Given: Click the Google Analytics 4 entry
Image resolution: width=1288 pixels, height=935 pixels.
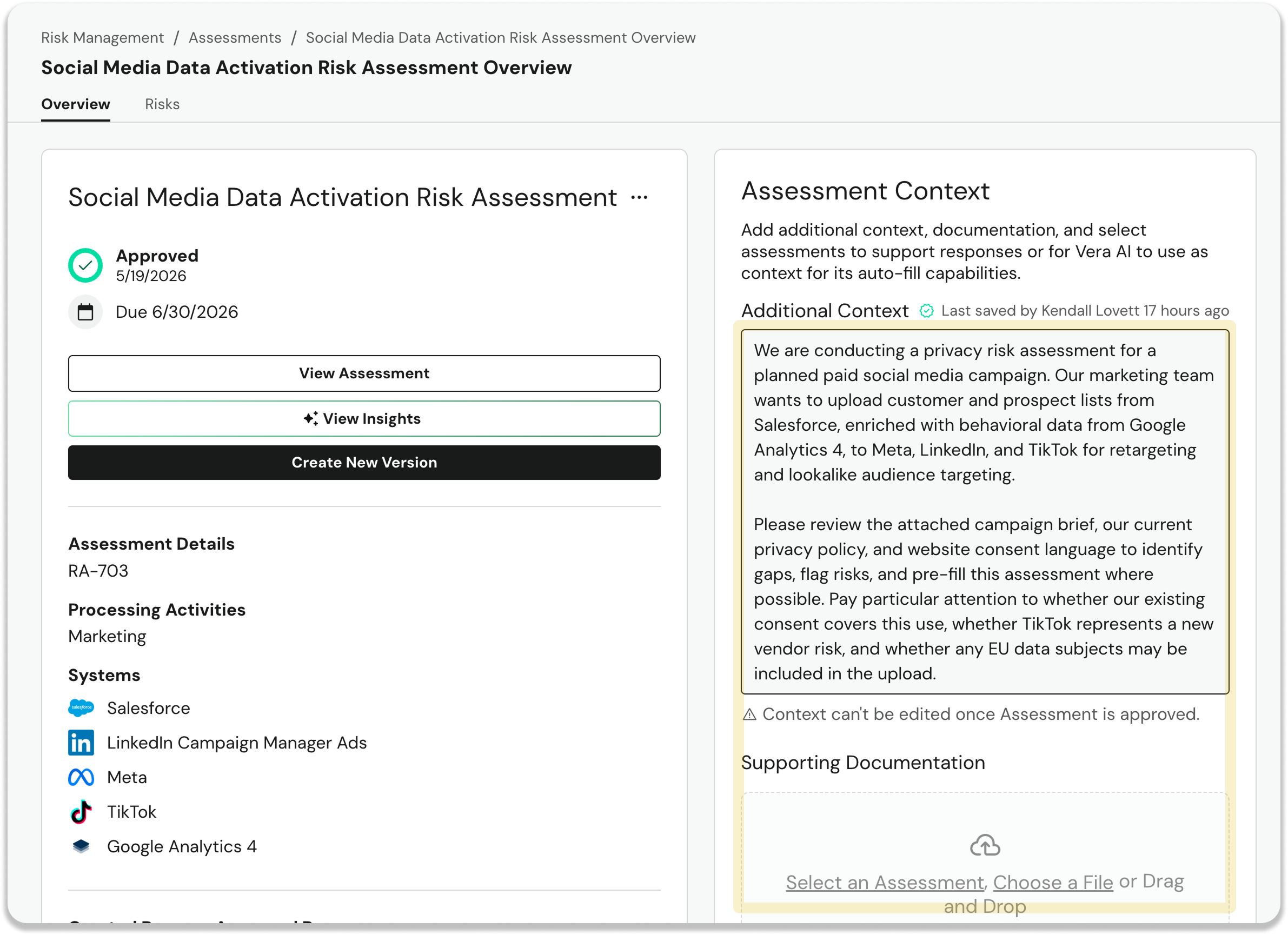Looking at the screenshot, I should tap(162, 846).
